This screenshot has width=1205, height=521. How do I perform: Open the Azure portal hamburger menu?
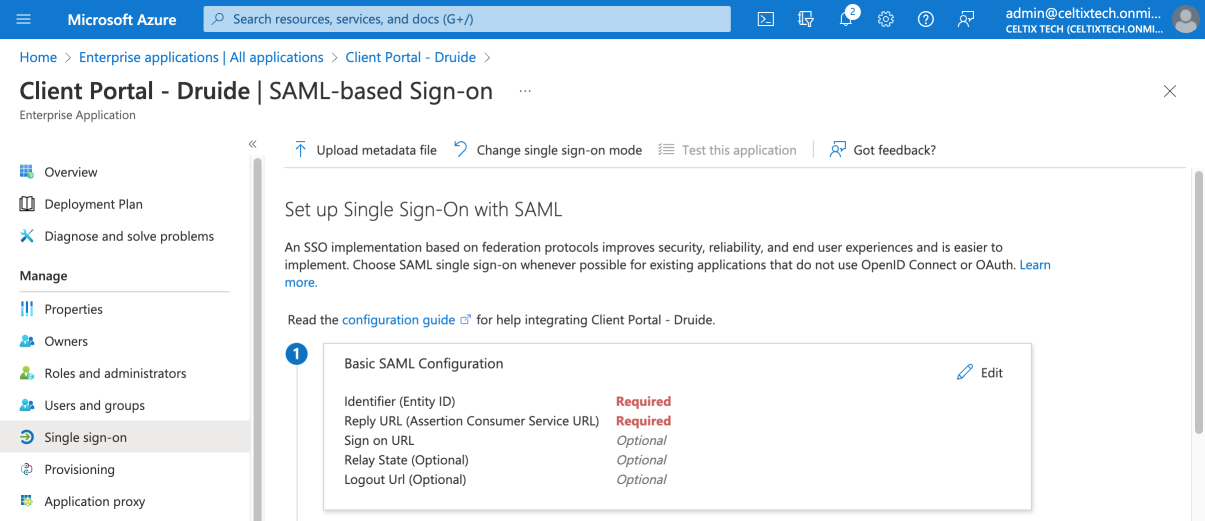24,19
